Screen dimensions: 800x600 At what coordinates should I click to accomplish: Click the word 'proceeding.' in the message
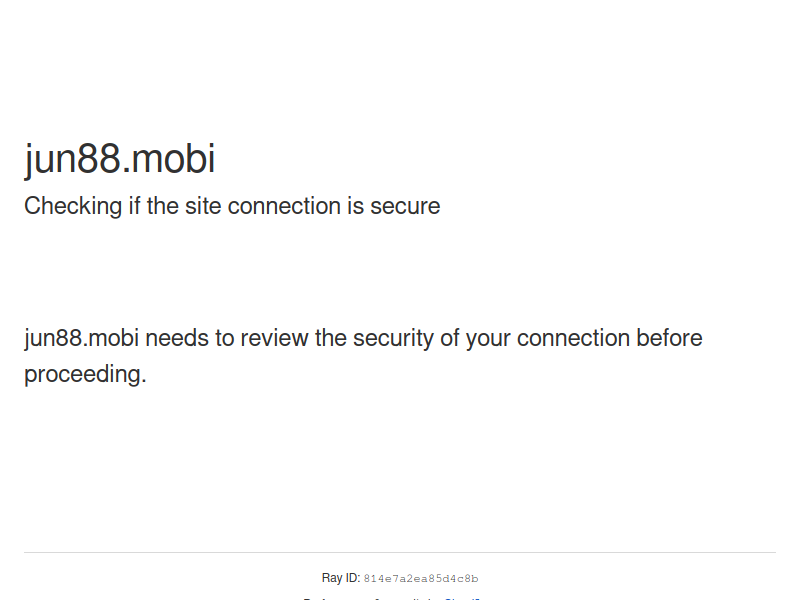tap(85, 374)
